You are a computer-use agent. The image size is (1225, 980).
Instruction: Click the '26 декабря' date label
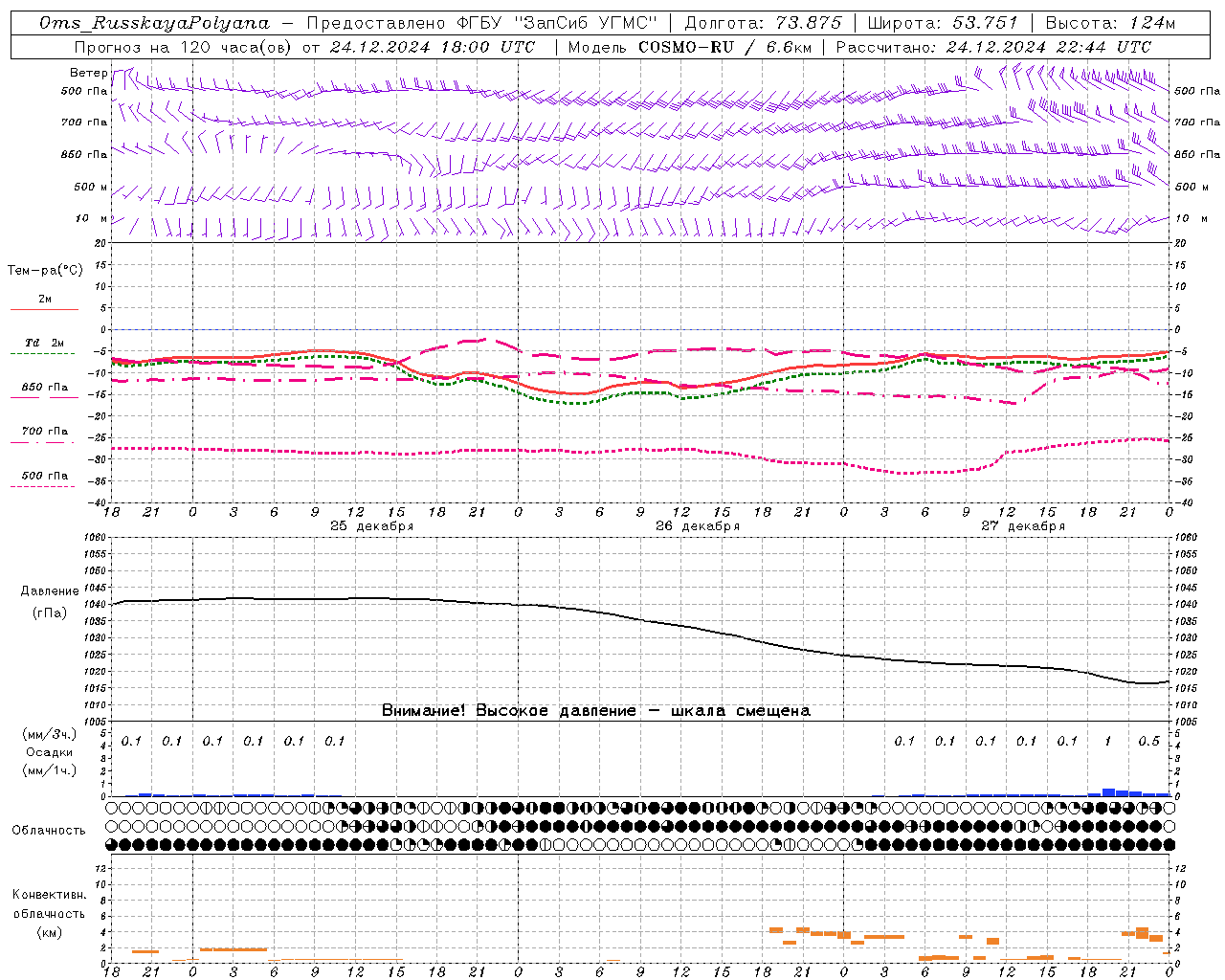[x=698, y=526]
